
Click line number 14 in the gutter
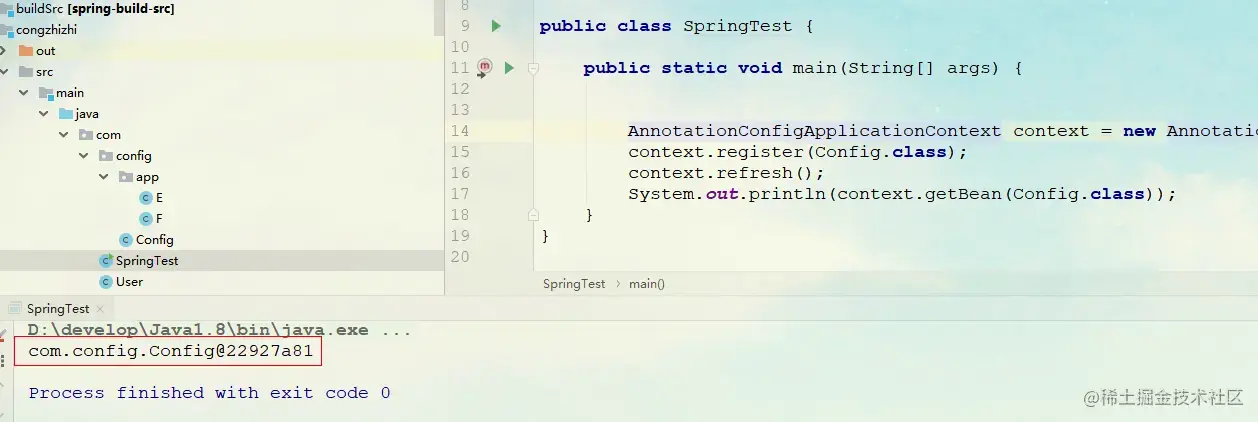[460, 131]
